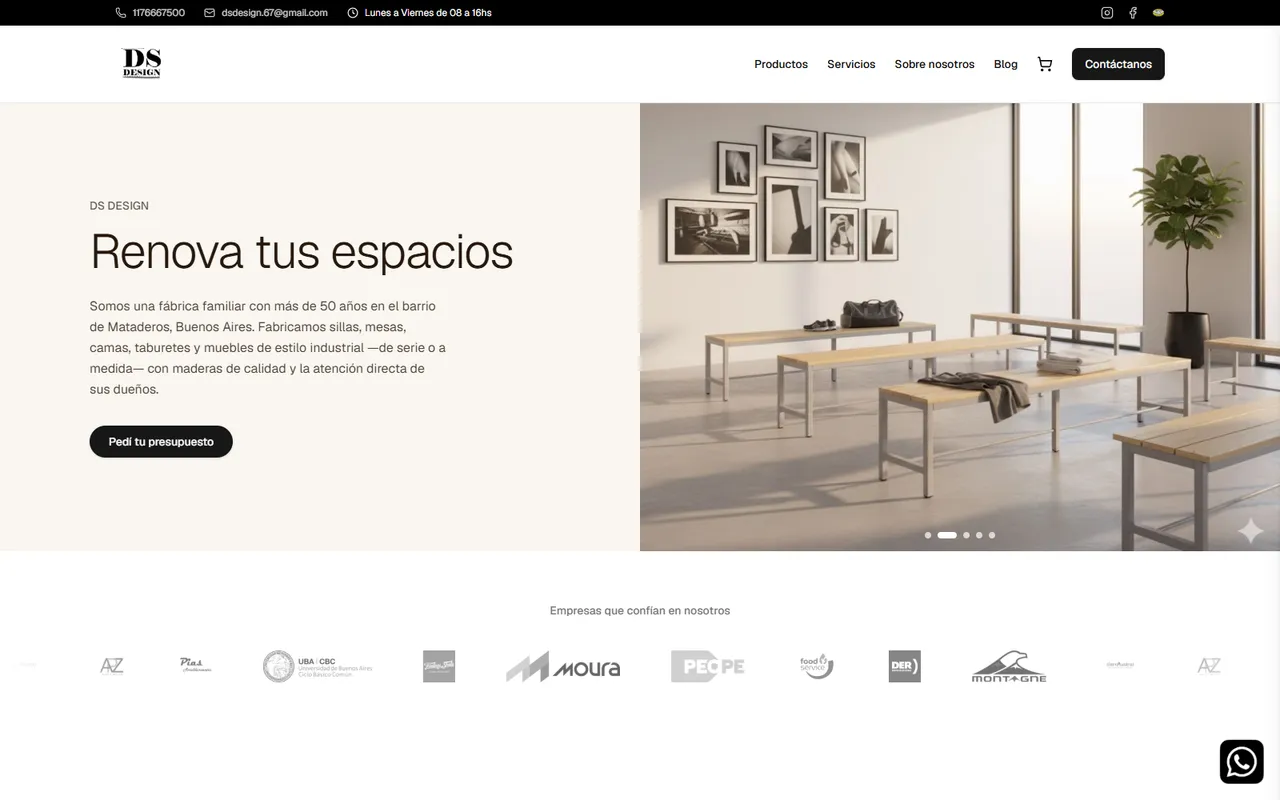
Task: Click the DS DESIGN label above the heading
Action: (119, 206)
